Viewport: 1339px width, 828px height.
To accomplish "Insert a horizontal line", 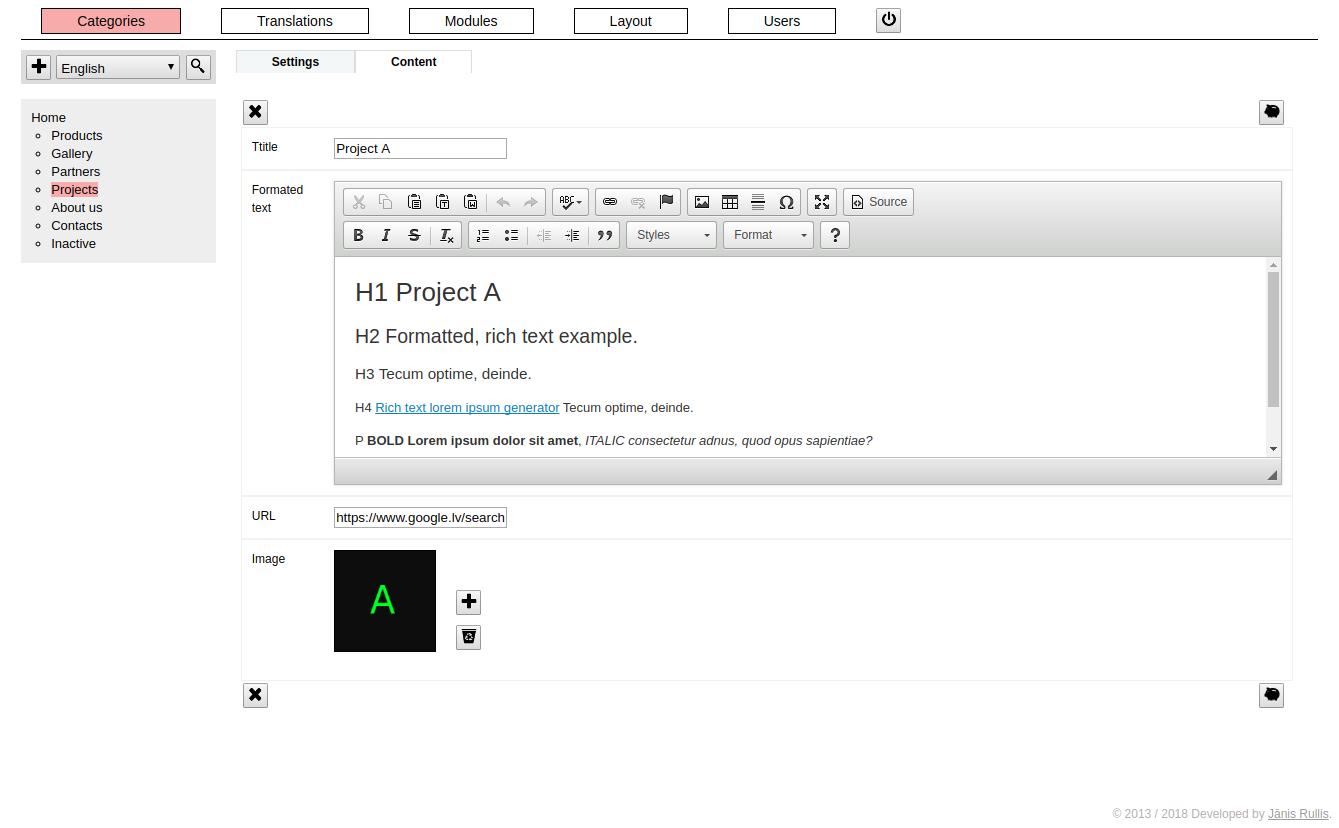I will coord(758,202).
